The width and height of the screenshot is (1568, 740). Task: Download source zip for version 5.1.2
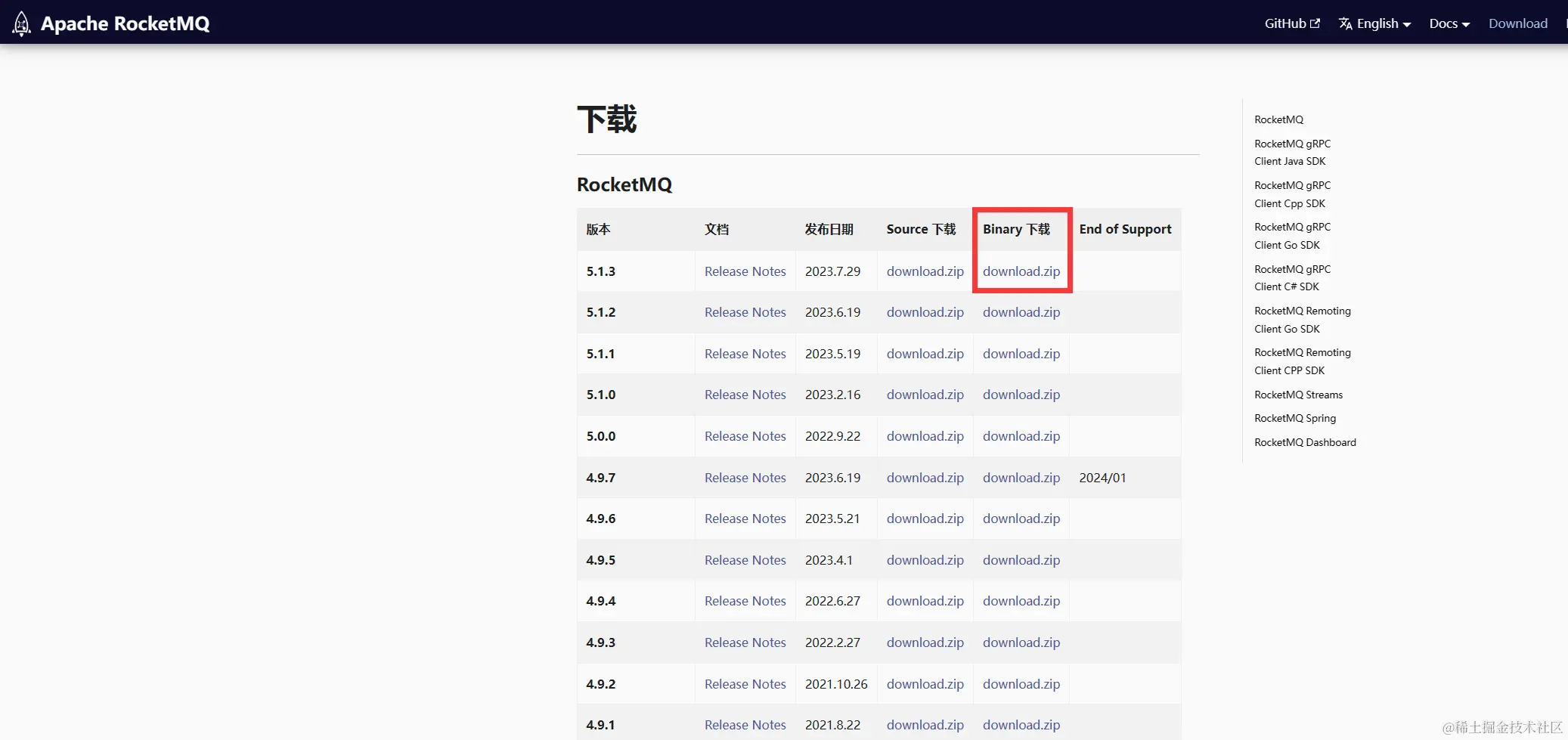pyautogui.click(x=925, y=312)
